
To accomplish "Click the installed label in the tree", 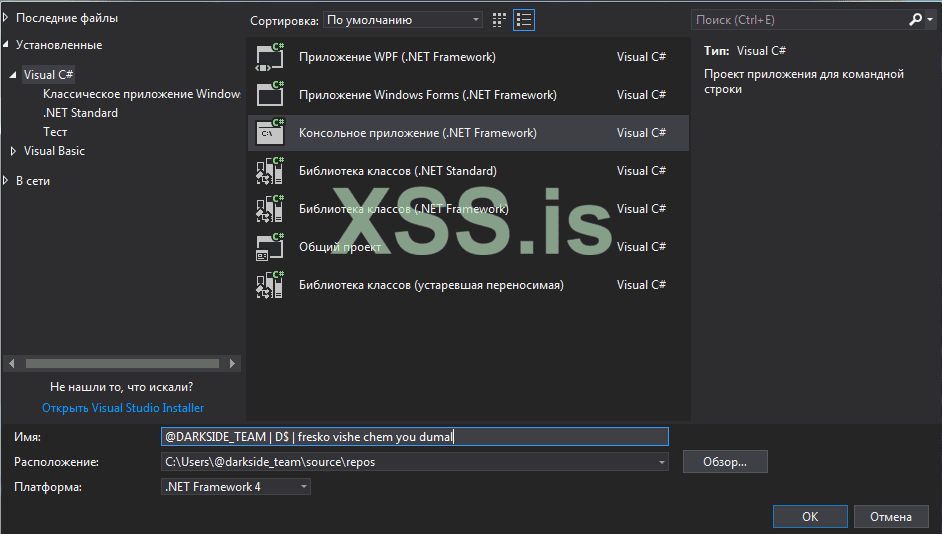I will point(59,44).
